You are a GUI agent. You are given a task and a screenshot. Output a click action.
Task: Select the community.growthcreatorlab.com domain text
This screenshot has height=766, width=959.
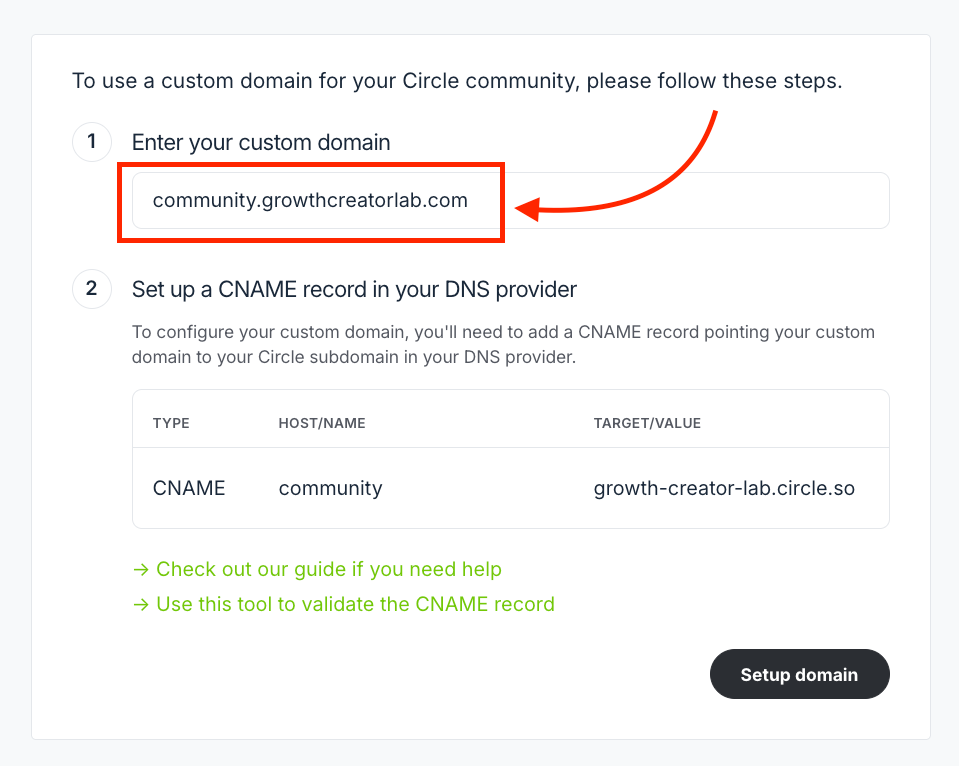[310, 200]
